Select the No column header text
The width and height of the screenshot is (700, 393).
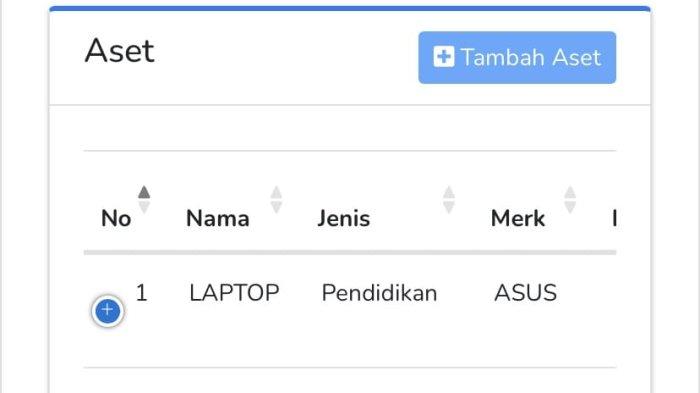[116, 218]
